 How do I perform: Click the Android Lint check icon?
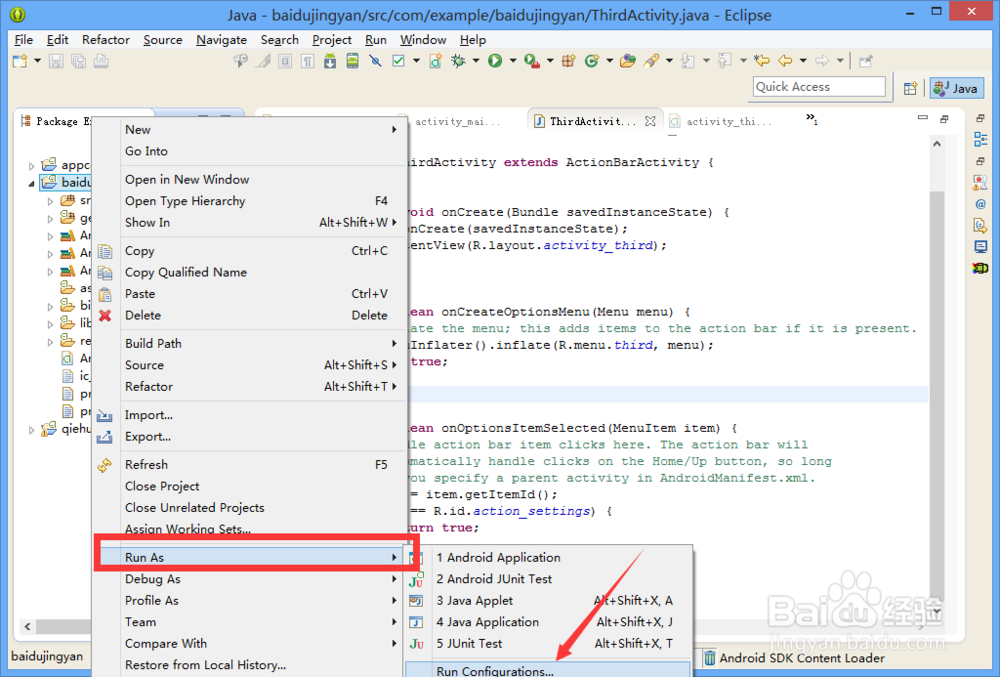(399, 61)
